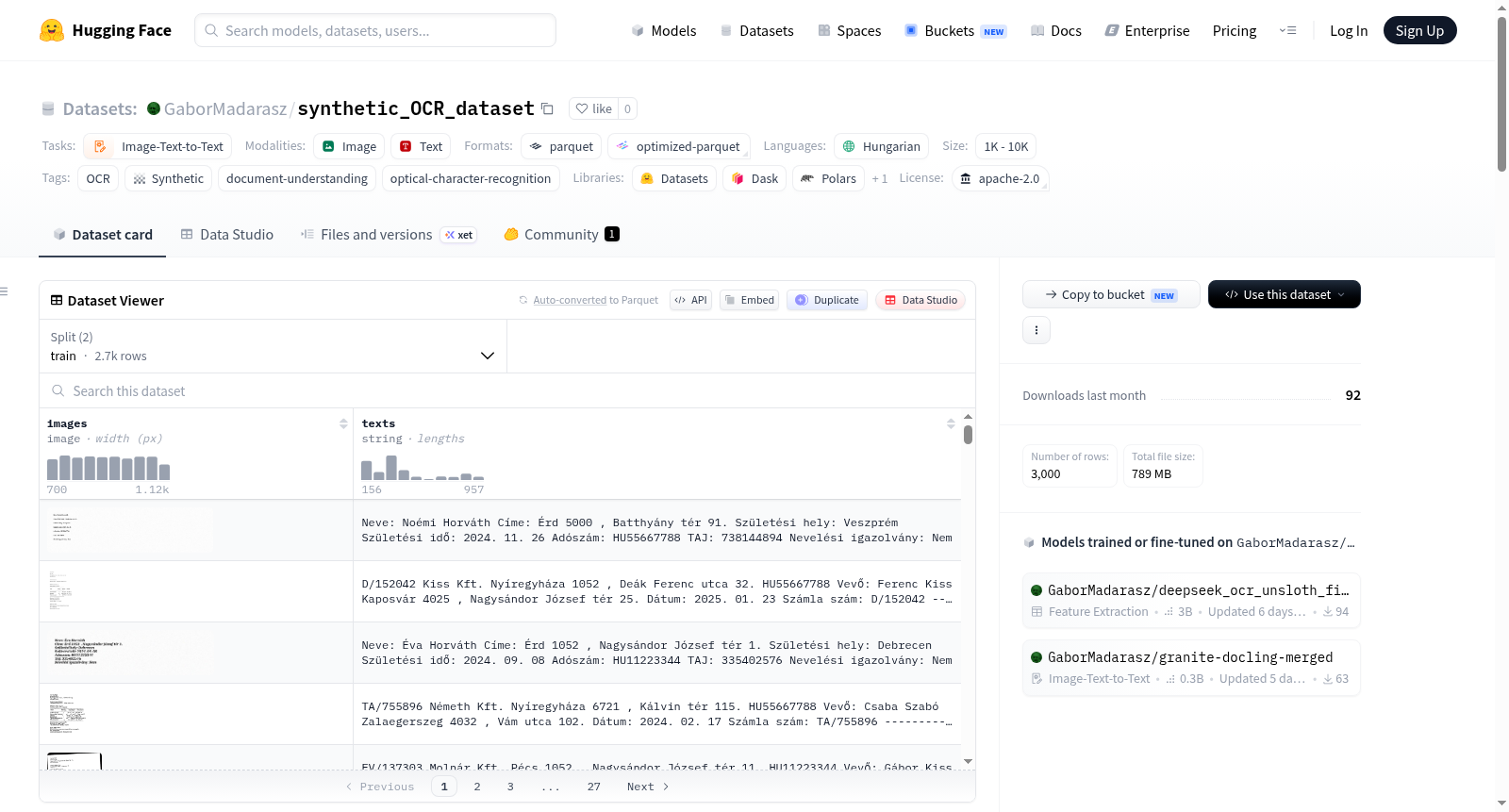Open the Use this dataset dropdown
Viewport: 1509px width, 812px height.
click(x=1285, y=294)
